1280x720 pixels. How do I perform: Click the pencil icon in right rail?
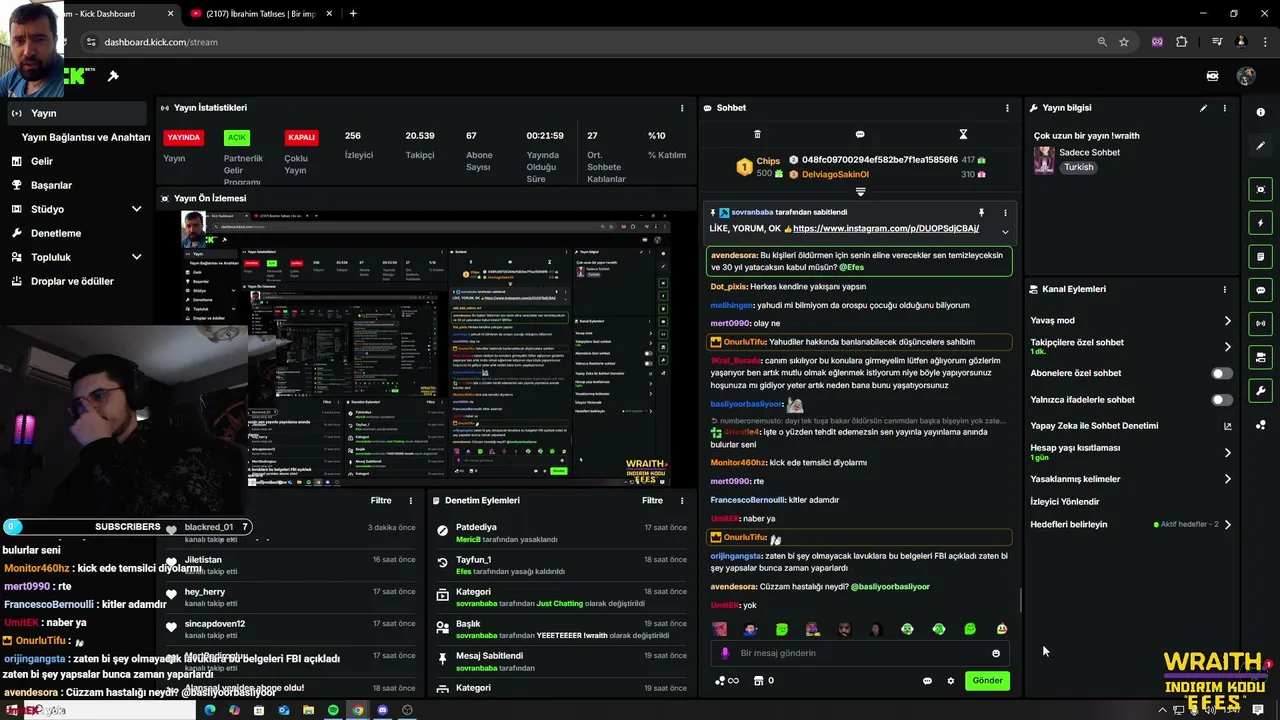[1261, 146]
